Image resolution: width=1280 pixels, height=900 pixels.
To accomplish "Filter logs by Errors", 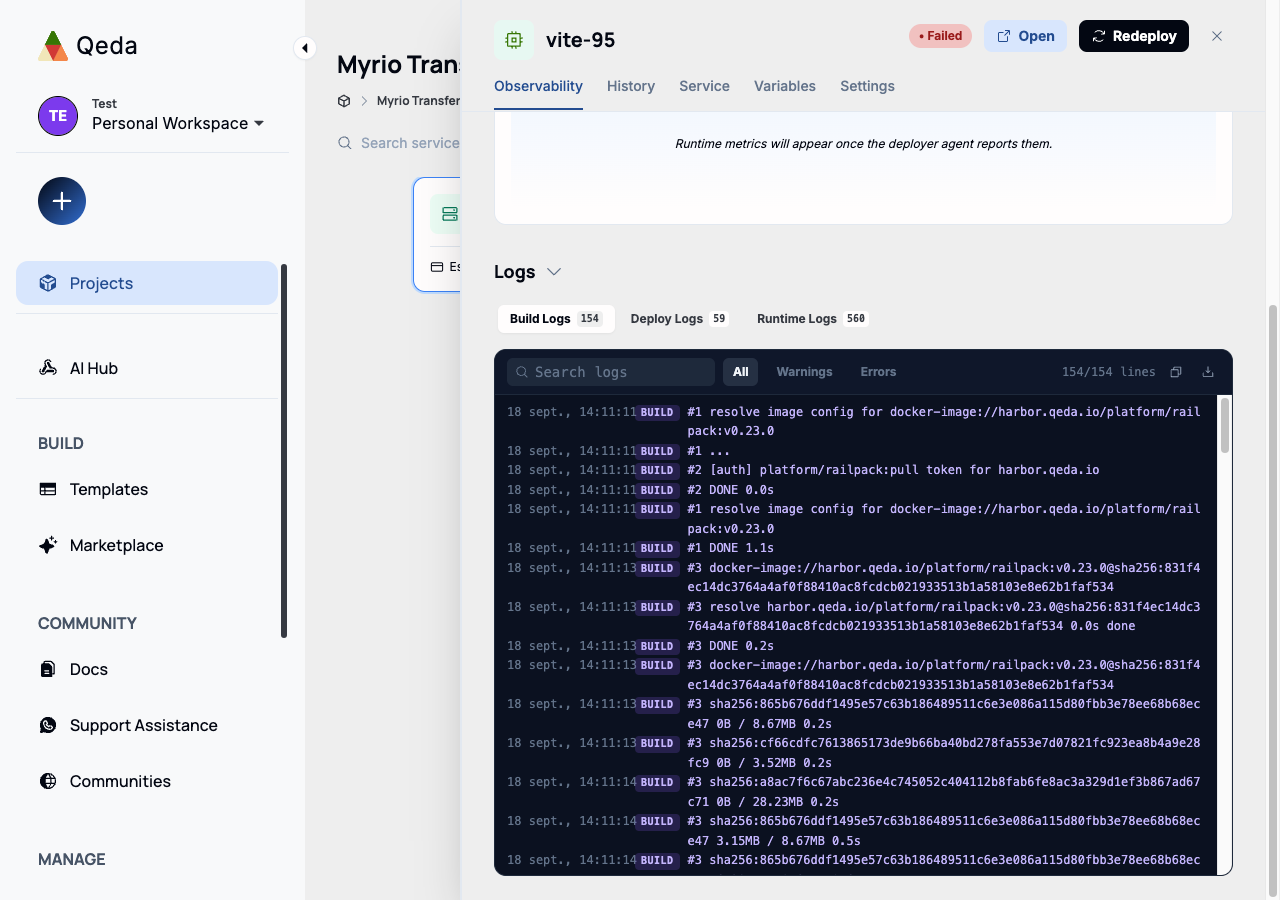I will click(878, 372).
